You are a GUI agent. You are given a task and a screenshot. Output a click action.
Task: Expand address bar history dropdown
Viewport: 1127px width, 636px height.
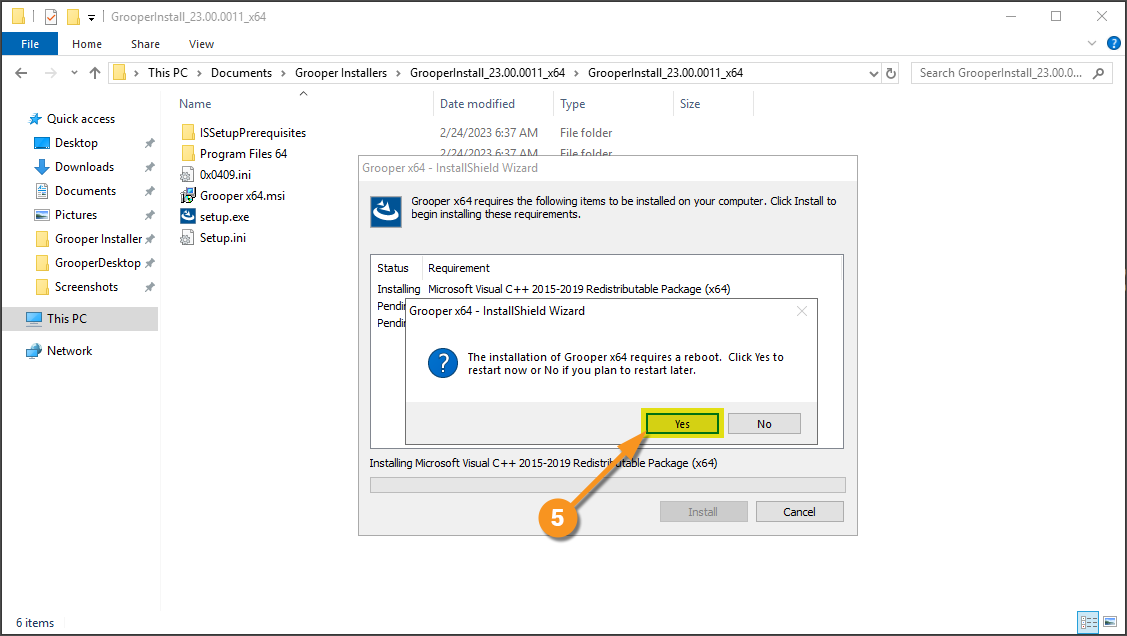pos(873,73)
